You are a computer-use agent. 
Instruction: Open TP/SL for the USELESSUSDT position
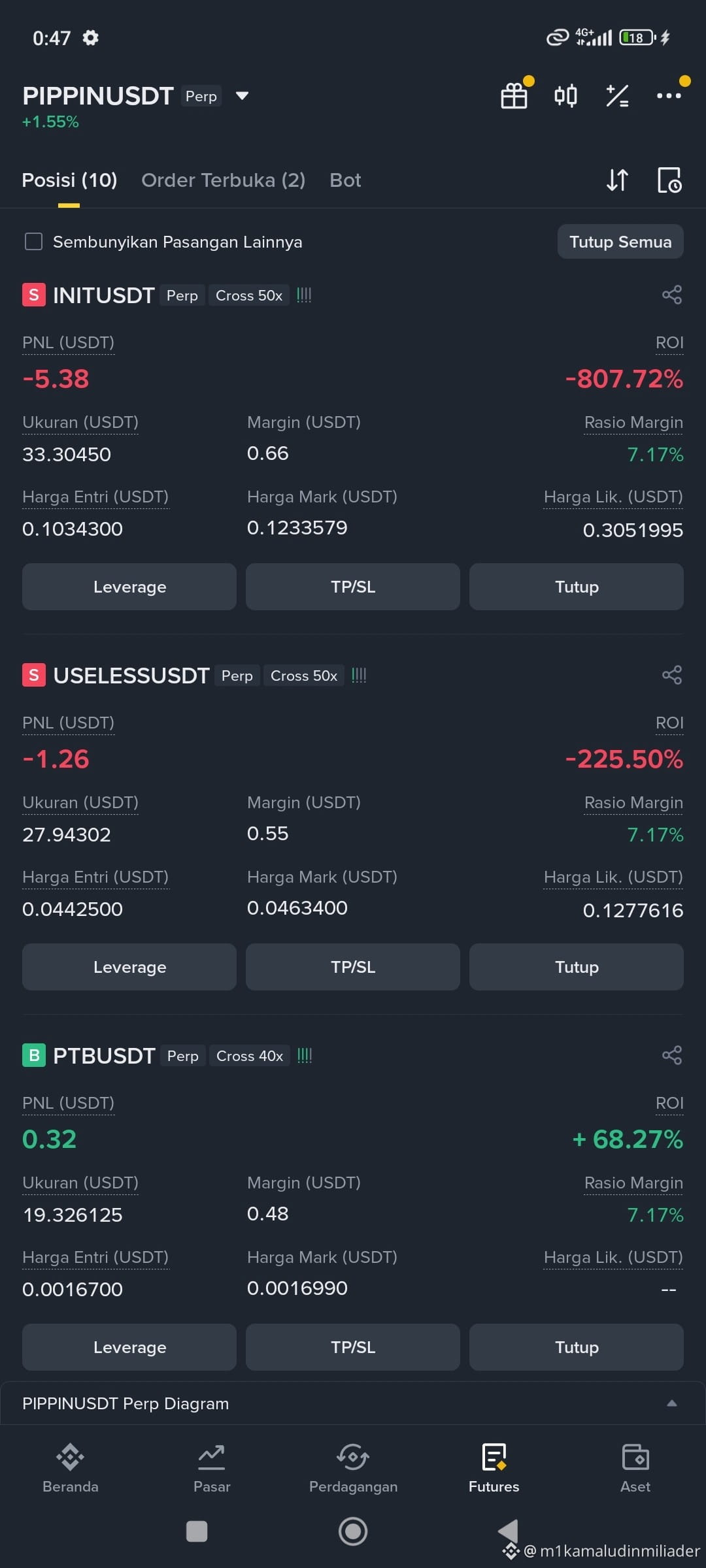point(353,967)
